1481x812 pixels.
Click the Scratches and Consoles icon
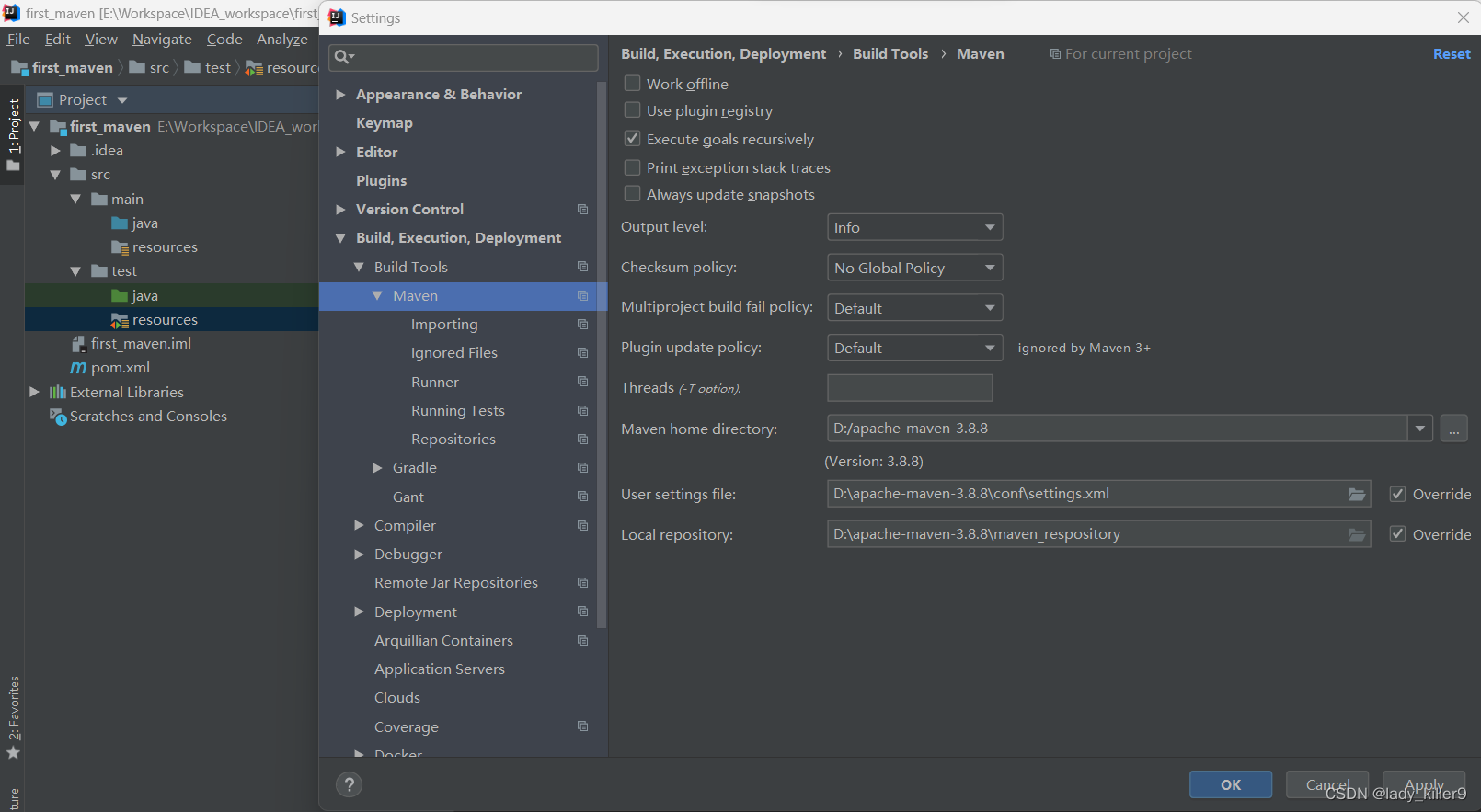click(58, 417)
